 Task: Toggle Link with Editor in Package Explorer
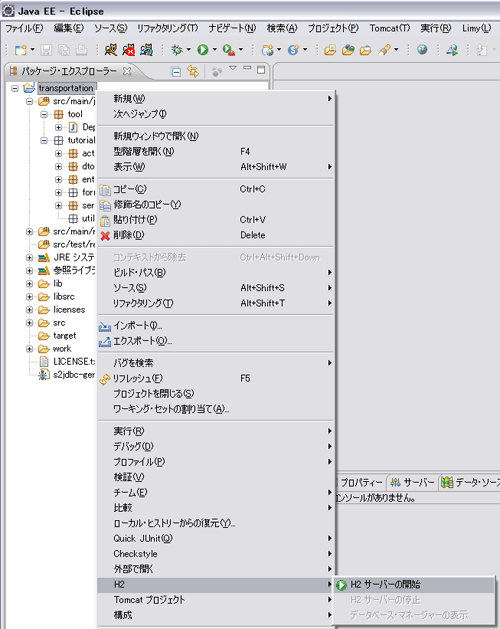[193, 71]
